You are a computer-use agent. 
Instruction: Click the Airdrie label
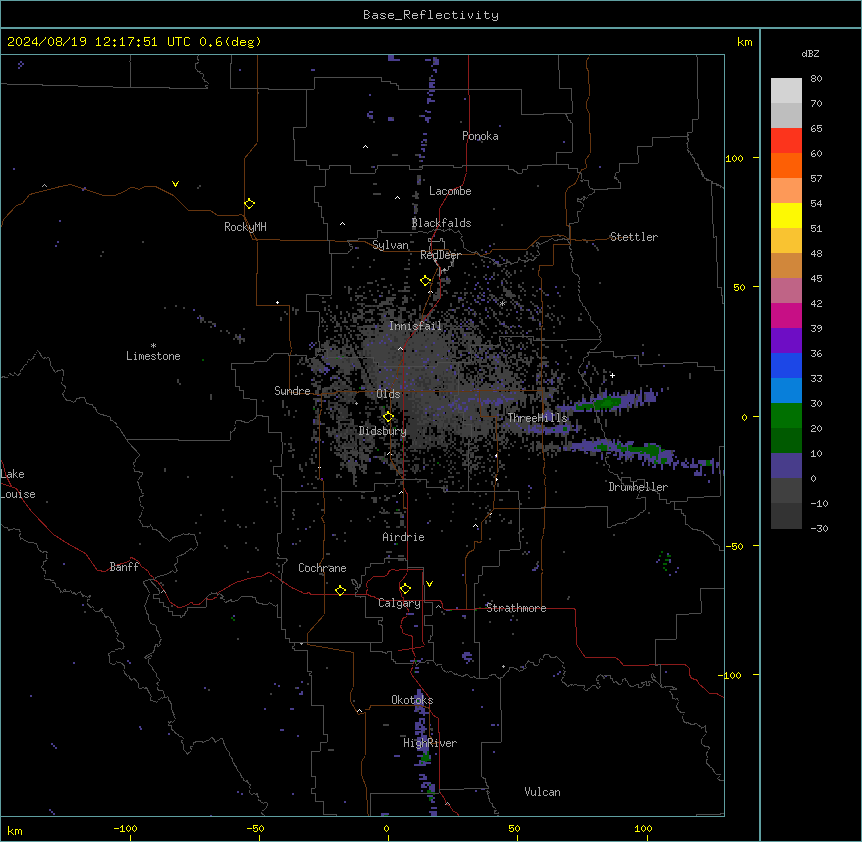coord(403,537)
